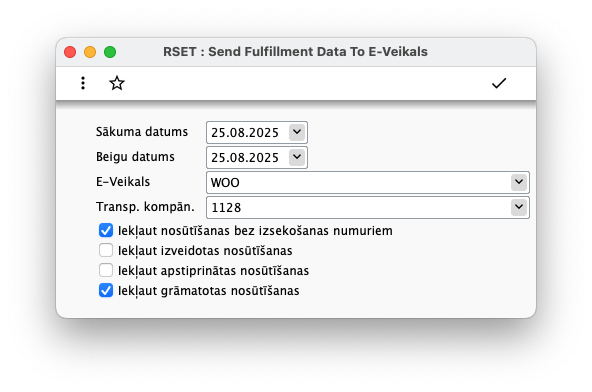The width and height of the screenshot is (592, 392).
Task: Open Beigu datums date picker arrow
Action: 297,157
